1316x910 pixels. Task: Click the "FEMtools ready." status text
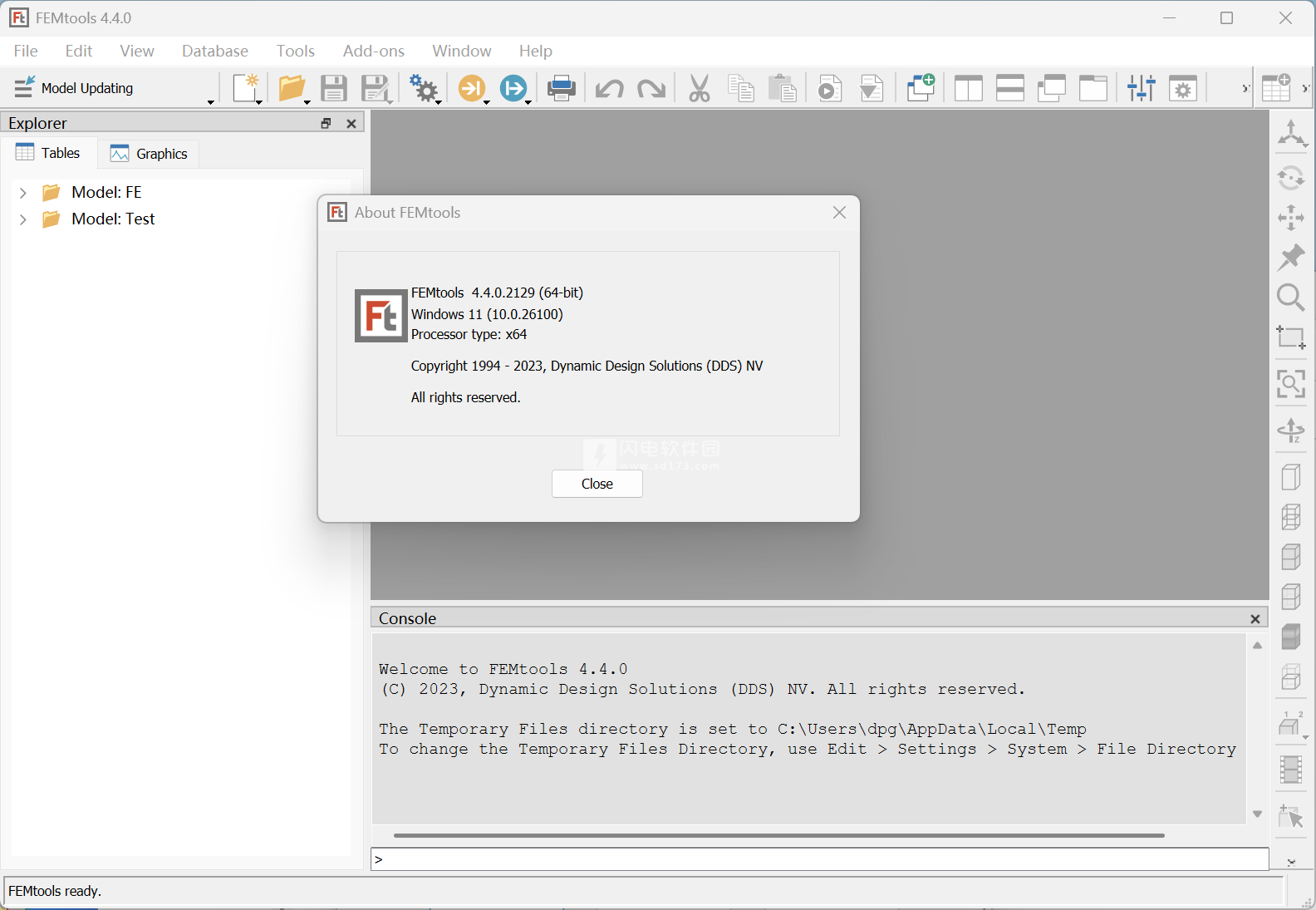pyautogui.click(x=55, y=891)
